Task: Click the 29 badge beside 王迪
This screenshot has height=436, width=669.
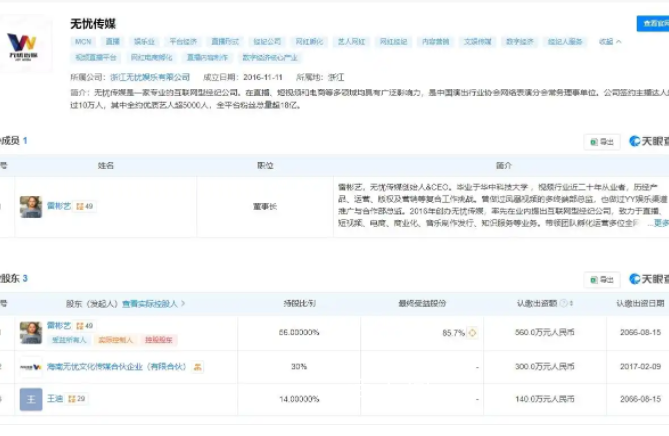Action: (x=77, y=399)
